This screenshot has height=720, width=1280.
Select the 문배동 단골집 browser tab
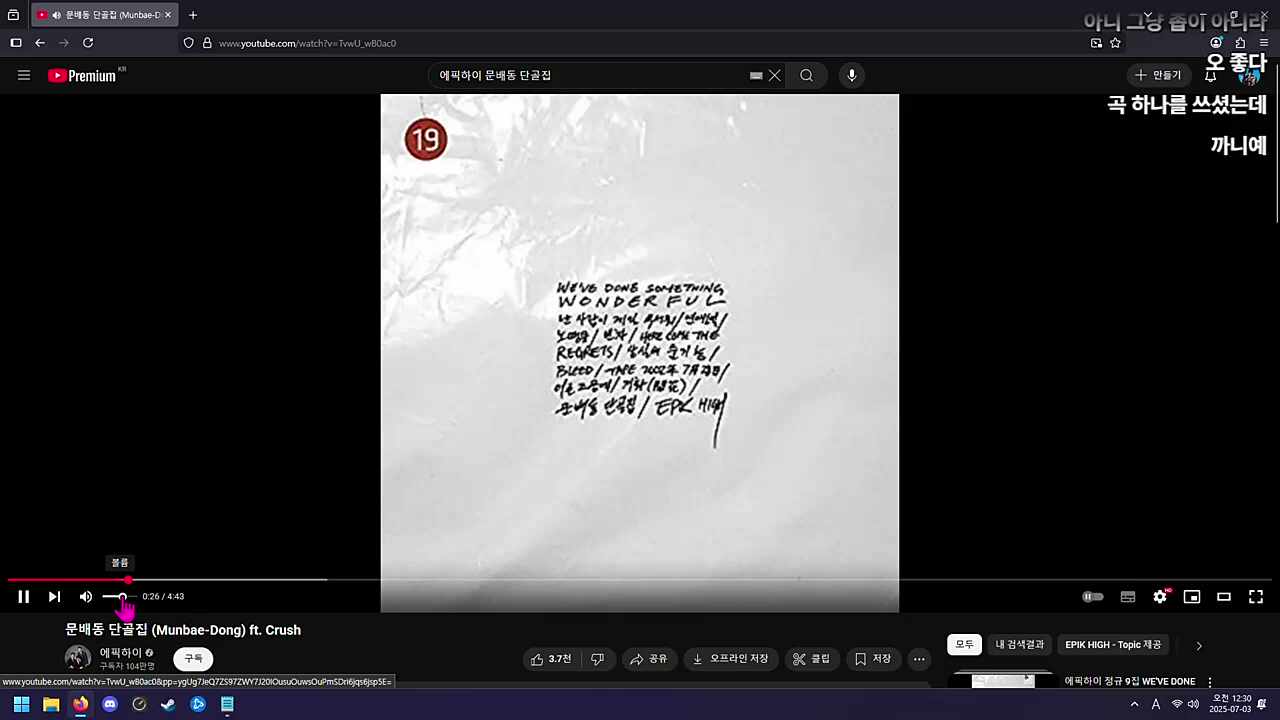pyautogui.click(x=104, y=15)
